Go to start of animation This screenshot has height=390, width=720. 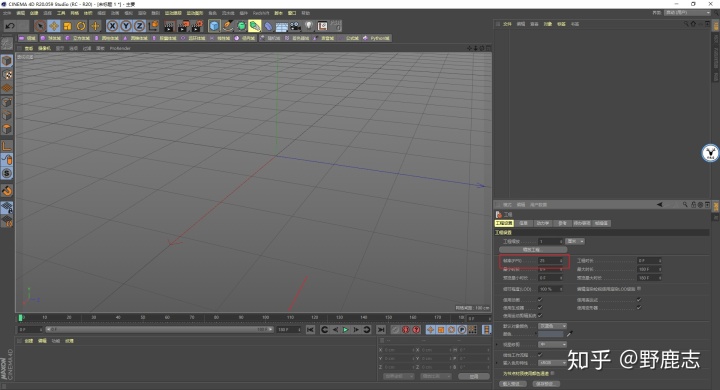click(310, 330)
